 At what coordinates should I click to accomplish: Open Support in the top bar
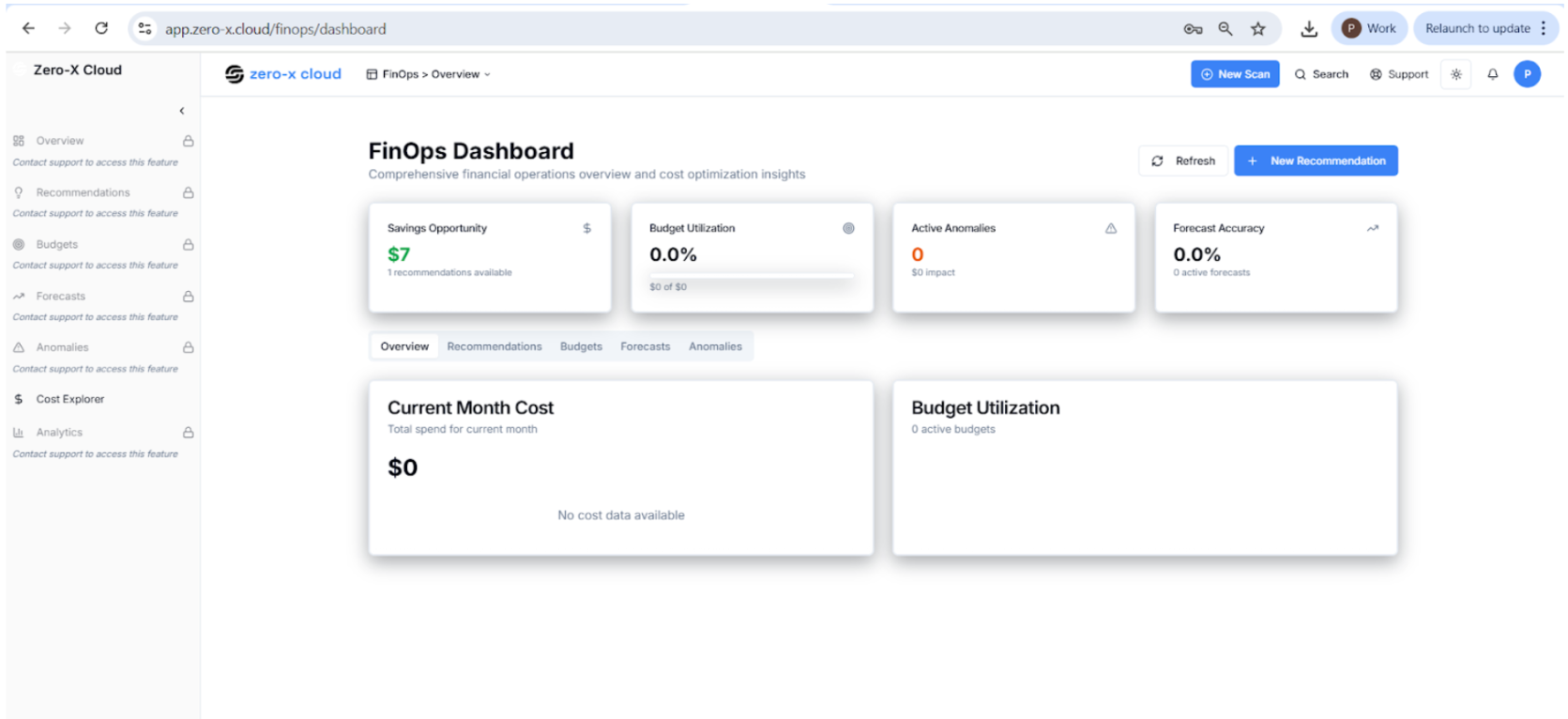coord(1399,74)
